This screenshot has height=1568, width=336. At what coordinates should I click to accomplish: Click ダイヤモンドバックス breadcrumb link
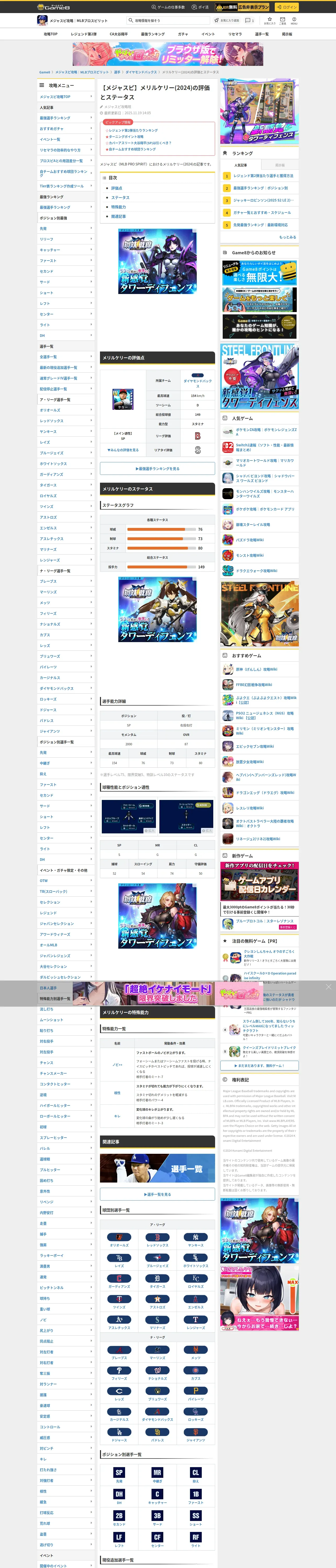coord(141,72)
